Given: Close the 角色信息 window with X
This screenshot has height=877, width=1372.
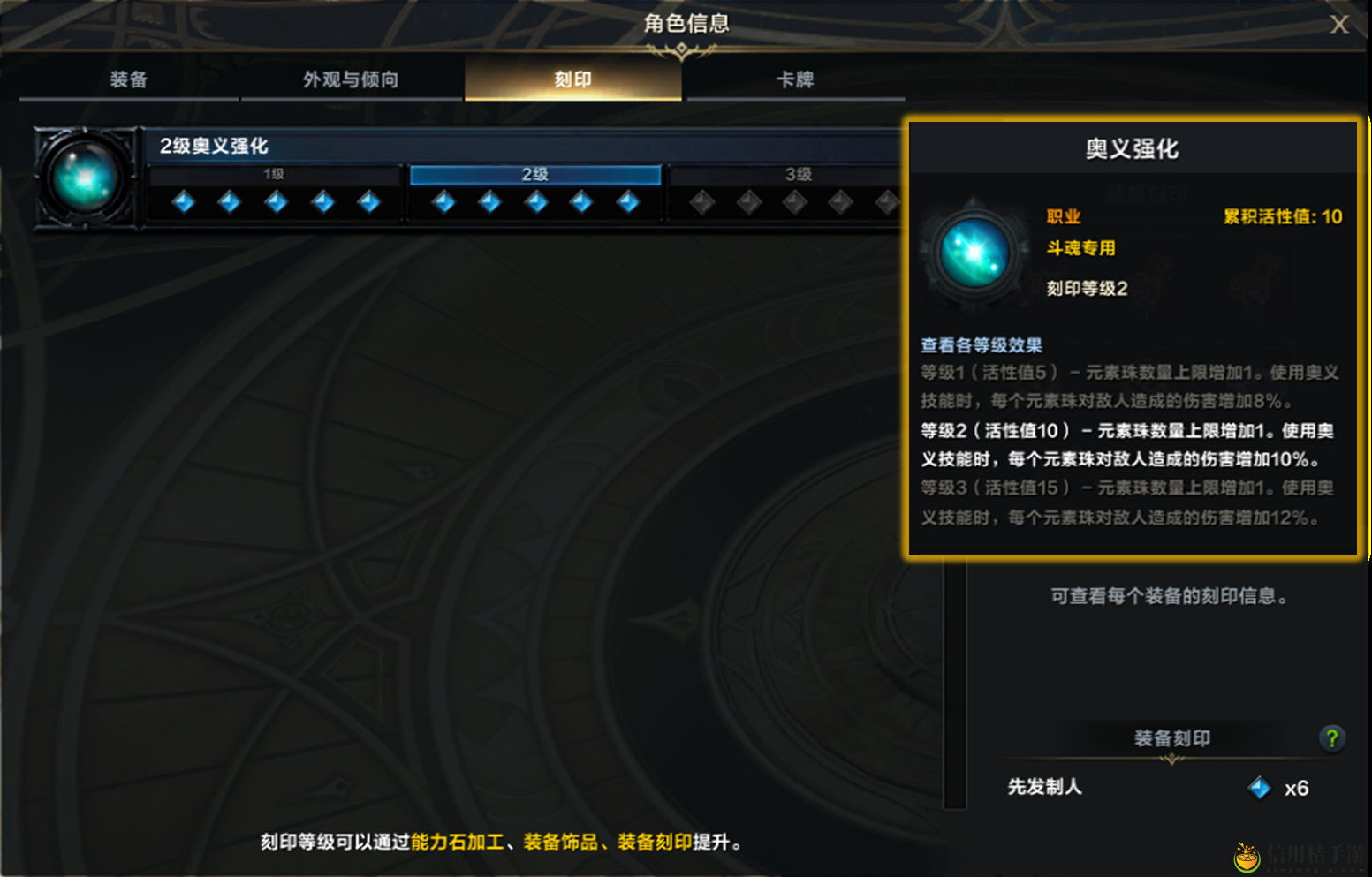Looking at the screenshot, I should (1339, 25).
